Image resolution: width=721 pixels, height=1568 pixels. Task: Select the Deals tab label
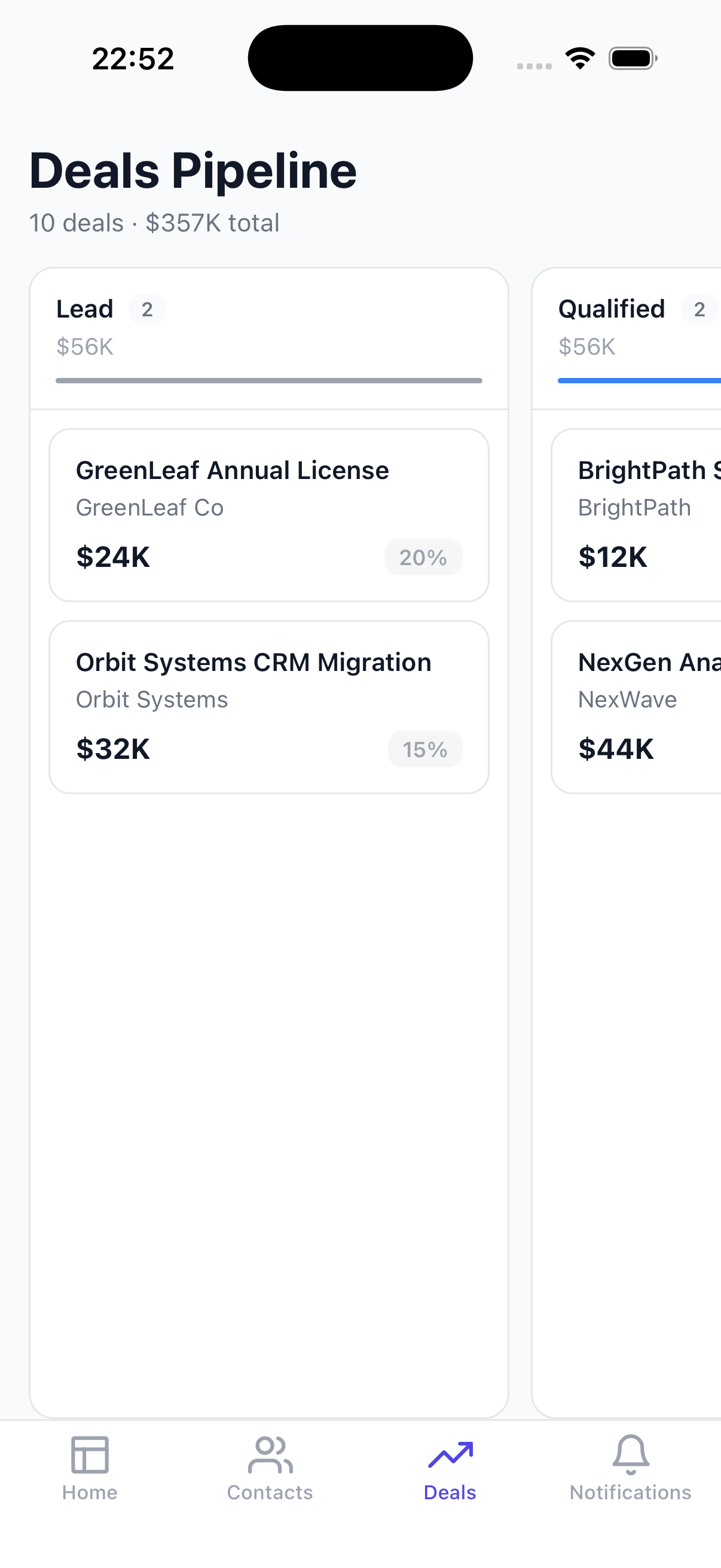click(x=450, y=1493)
